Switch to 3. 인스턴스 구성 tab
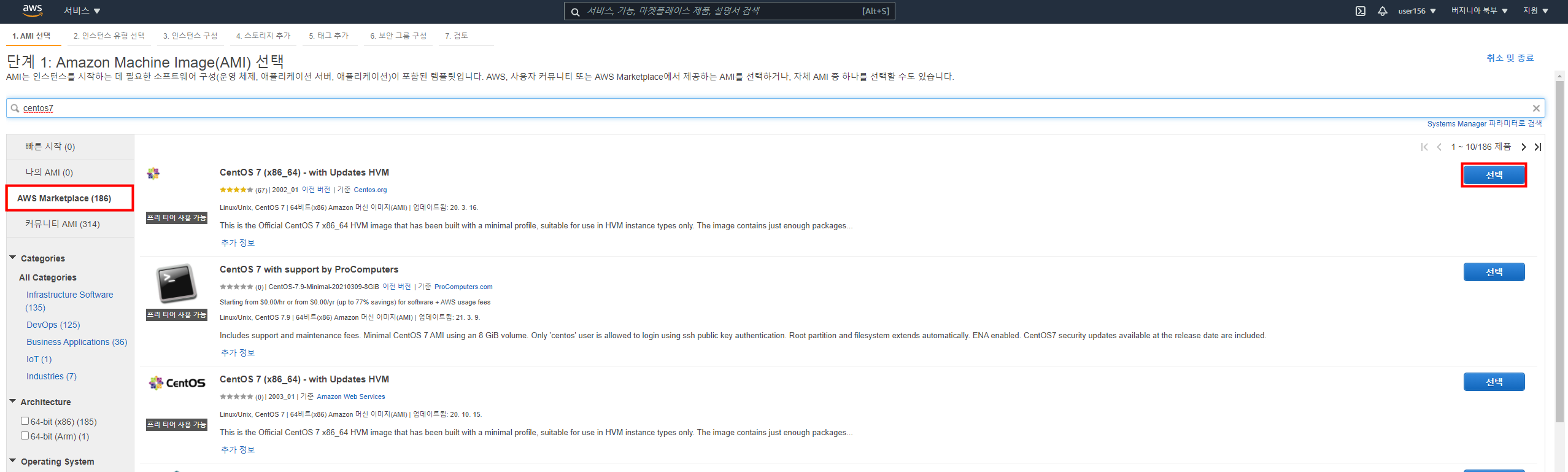This screenshot has width=1568, height=472. tap(190, 36)
